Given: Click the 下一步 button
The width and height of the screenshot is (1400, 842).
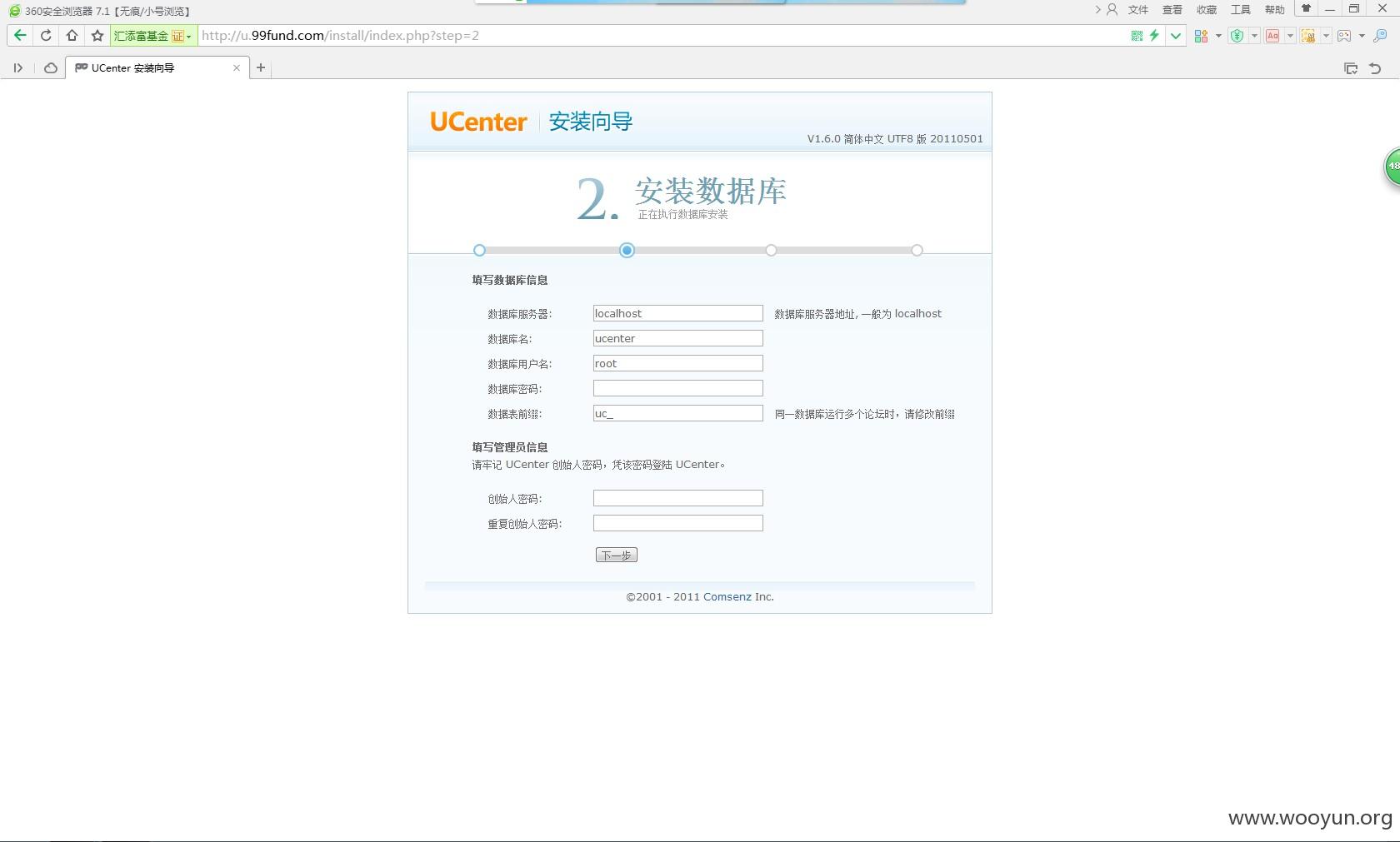Looking at the screenshot, I should [617, 555].
